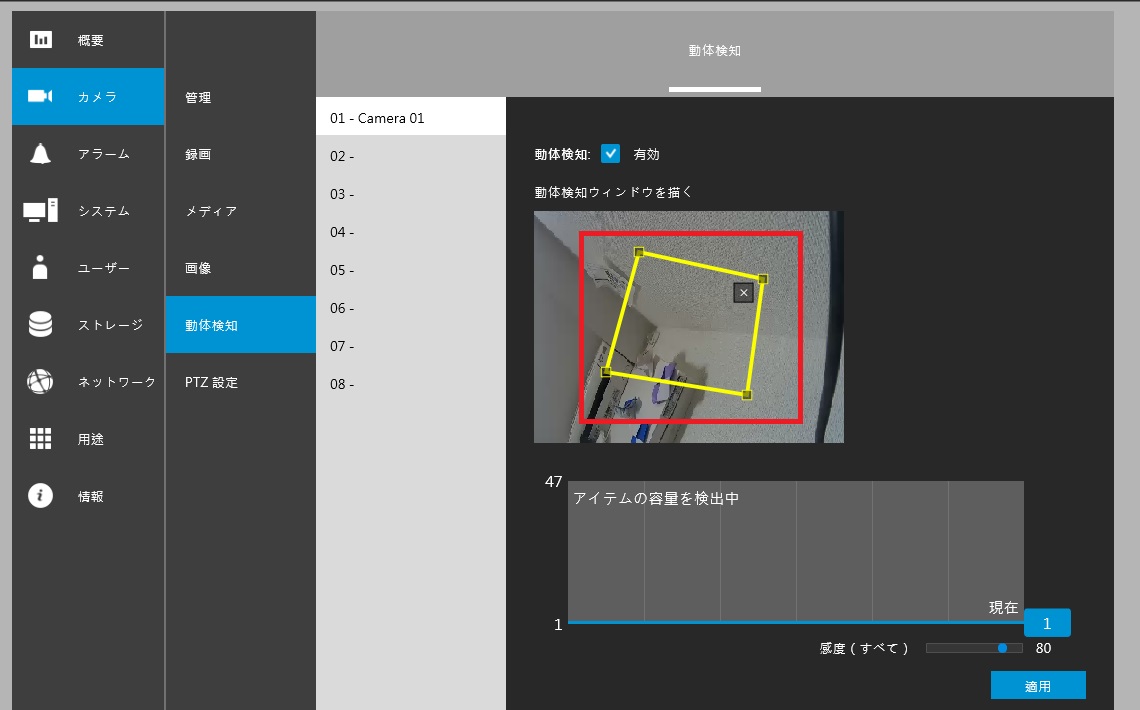
Task: Open the アラーム section label
Action: click(104, 154)
